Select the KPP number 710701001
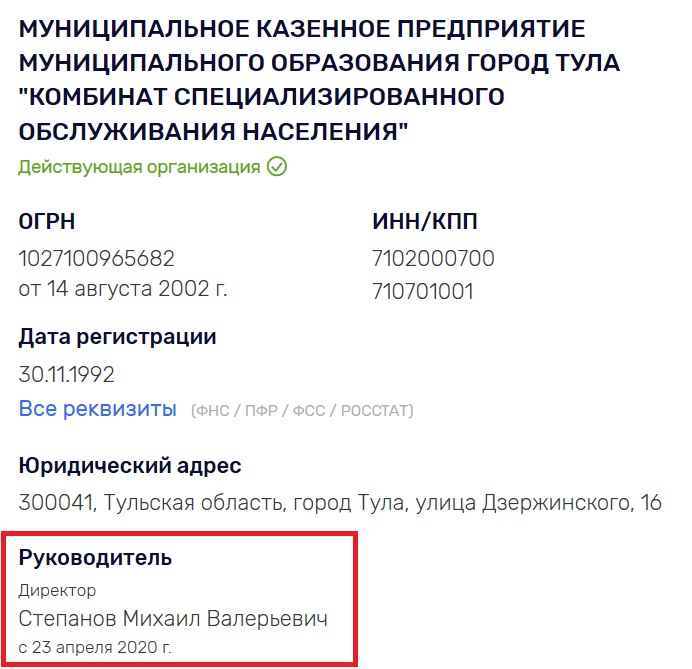Image resolution: width=692 pixels, height=669 pixels. coord(423,291)
